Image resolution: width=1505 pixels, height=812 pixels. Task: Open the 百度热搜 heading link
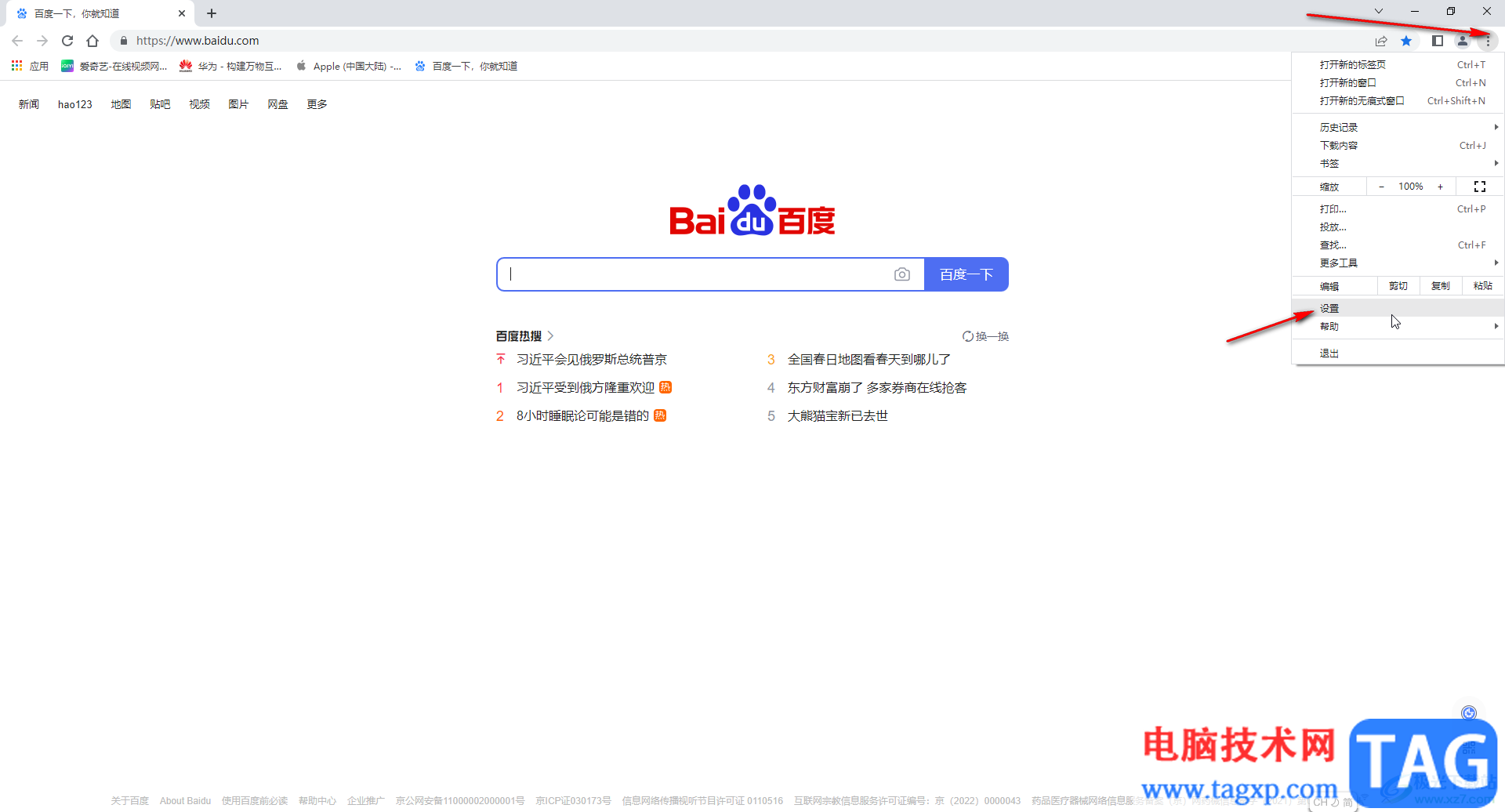point(524,335)
